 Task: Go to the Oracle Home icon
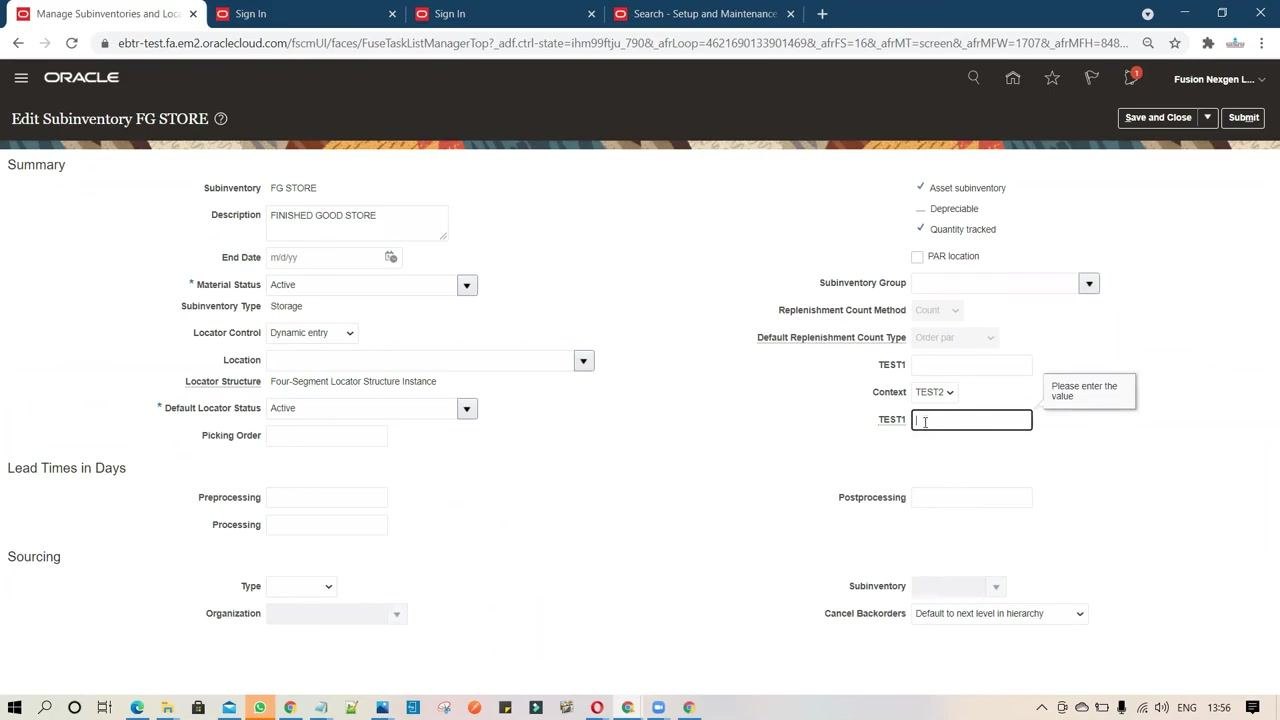[x=1013, y=78]
